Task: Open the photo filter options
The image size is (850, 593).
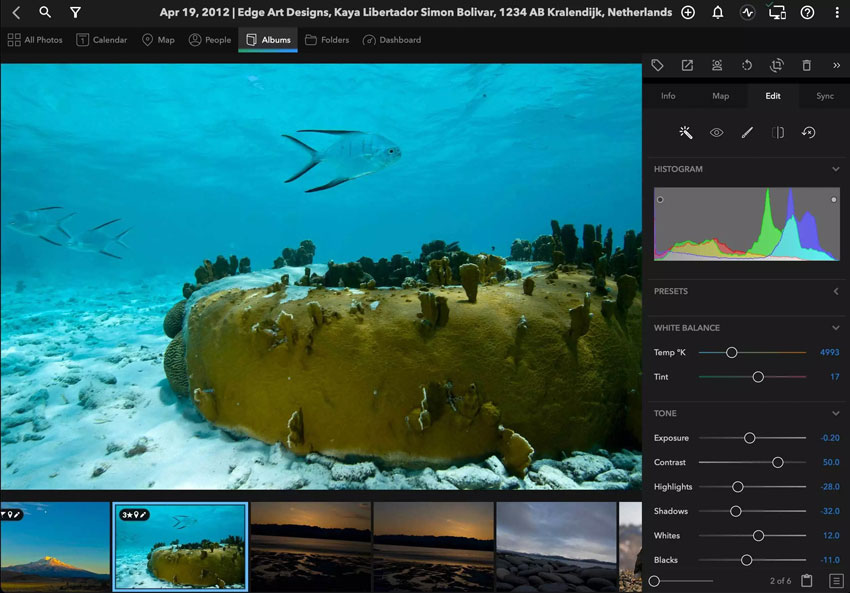Action: tap(75, 13)
